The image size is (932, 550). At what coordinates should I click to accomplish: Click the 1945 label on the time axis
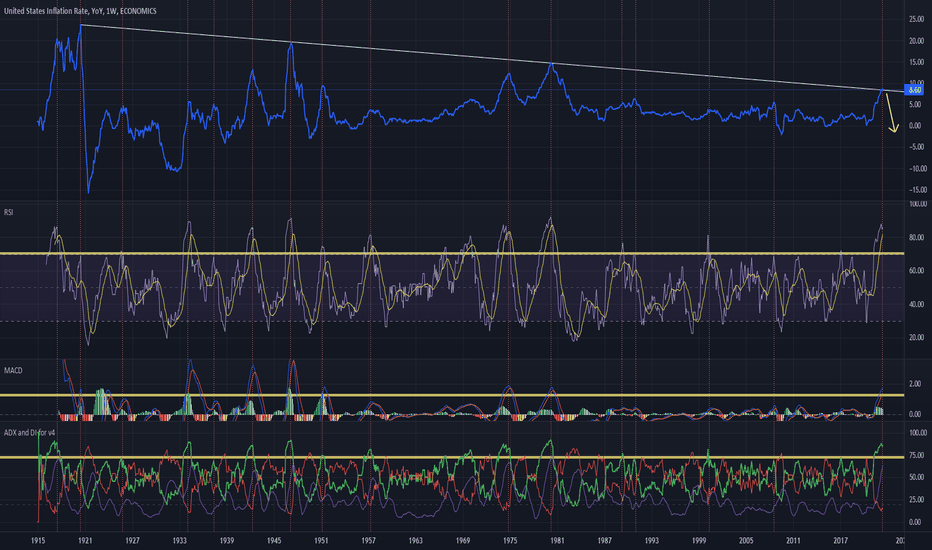point(274,540)
